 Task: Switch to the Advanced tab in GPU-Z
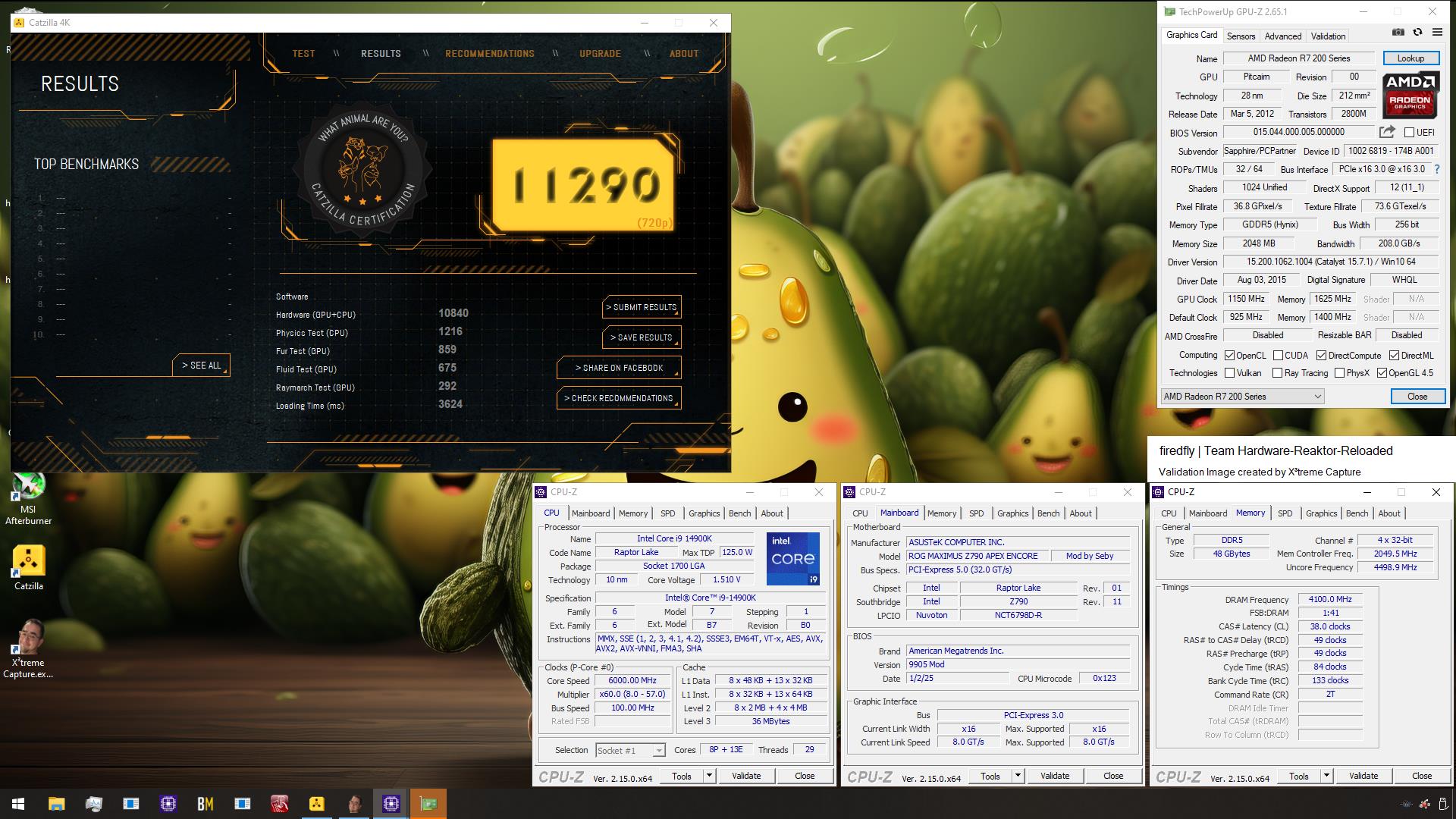point(1282,36)
